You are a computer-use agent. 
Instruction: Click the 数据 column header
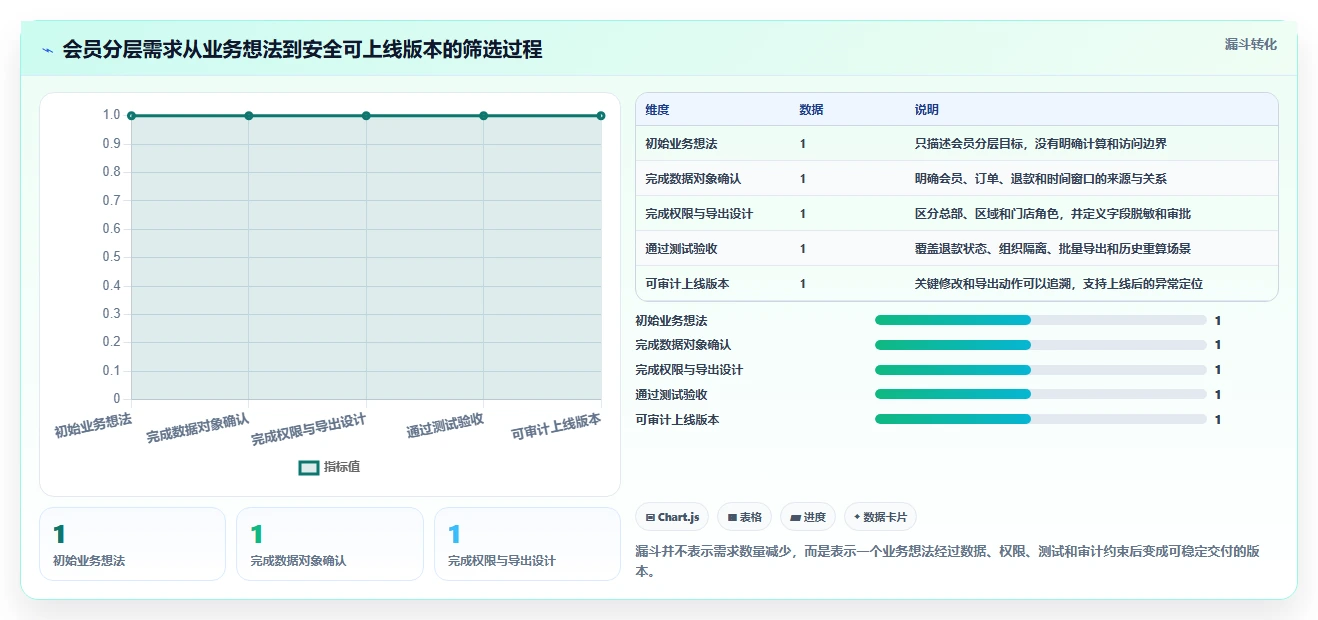[x=811, y=110]
